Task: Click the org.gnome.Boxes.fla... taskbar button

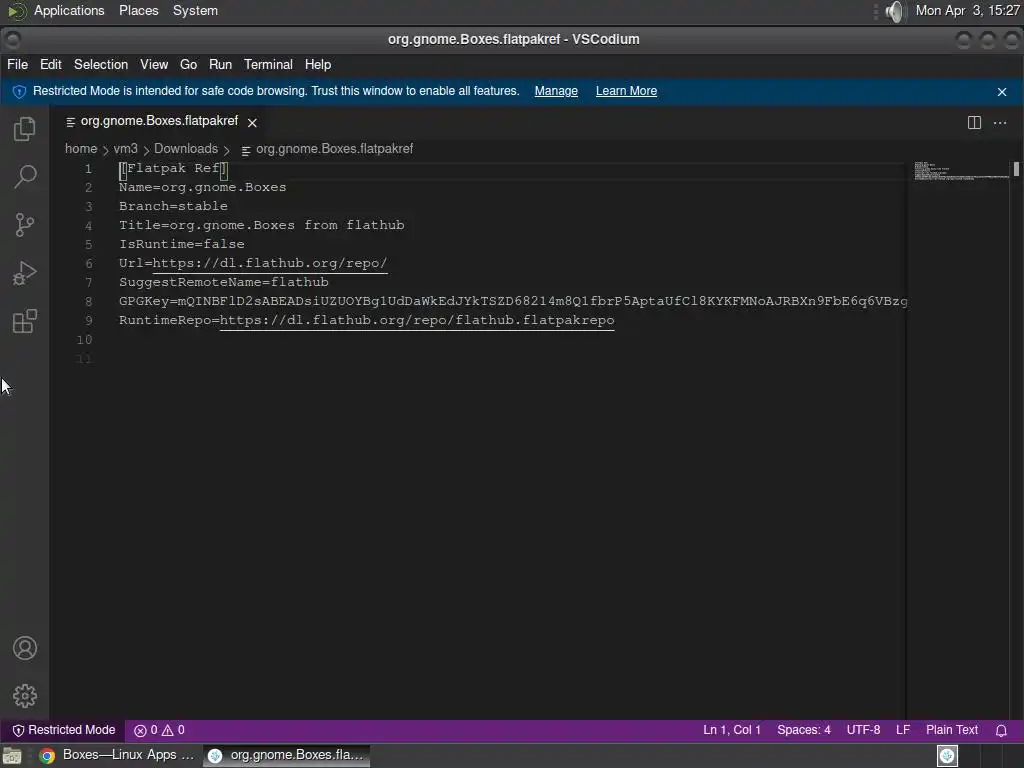Action: click(287, 756)
